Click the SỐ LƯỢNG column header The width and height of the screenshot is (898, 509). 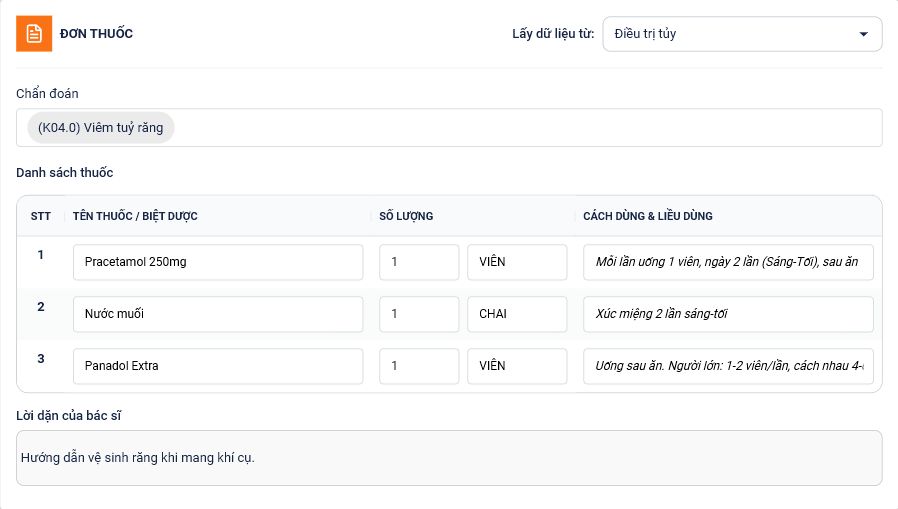pyautogui.click(x=406, y=216)
